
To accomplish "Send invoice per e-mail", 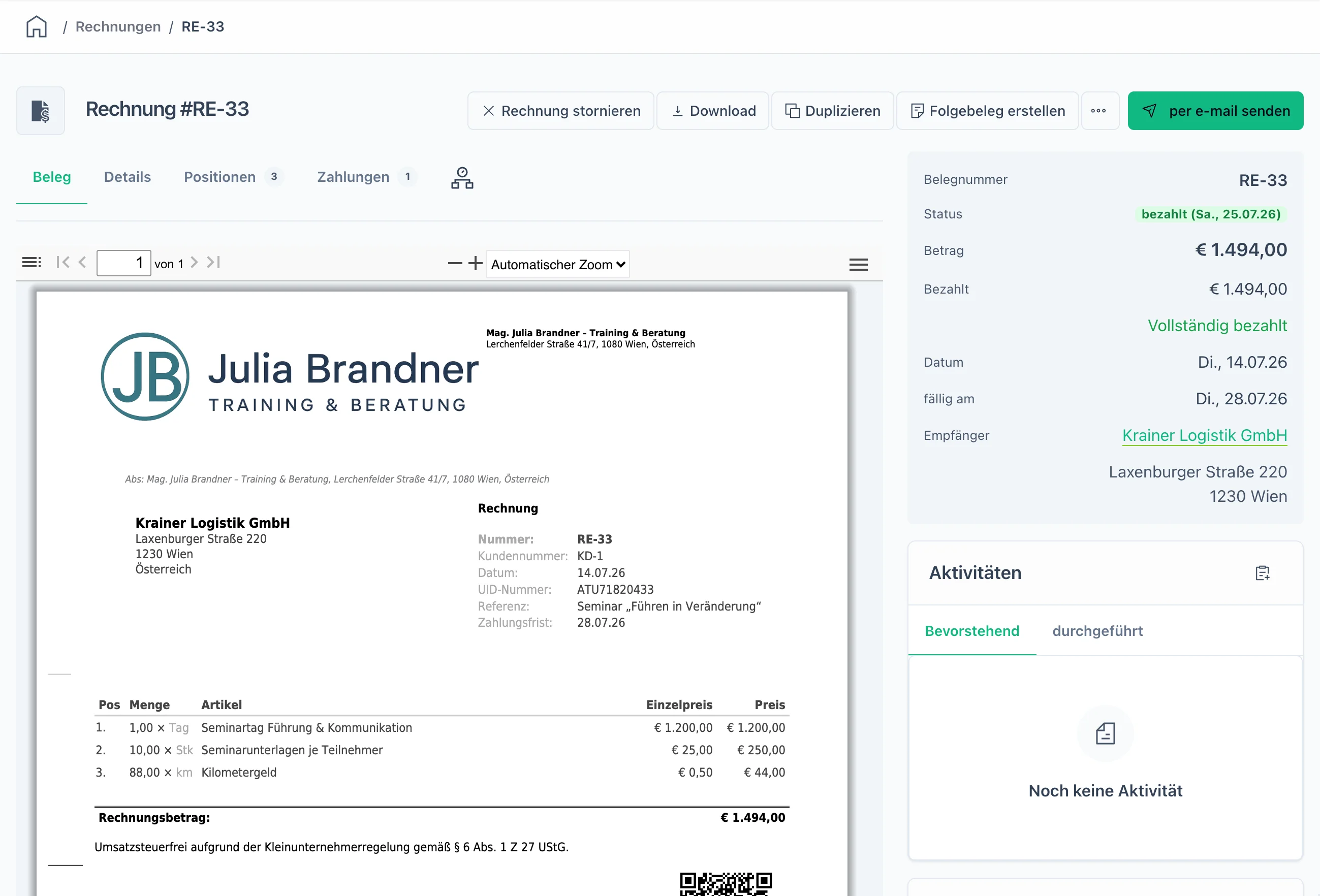I will click(1215, 111).
